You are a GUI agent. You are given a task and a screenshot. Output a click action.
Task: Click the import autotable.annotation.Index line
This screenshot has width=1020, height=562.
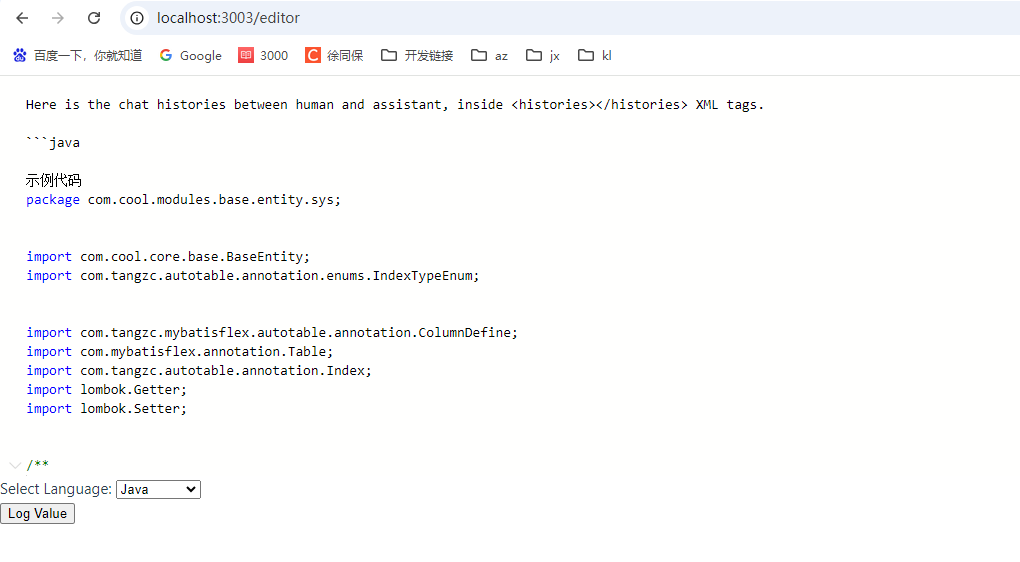tap(199, 370)
